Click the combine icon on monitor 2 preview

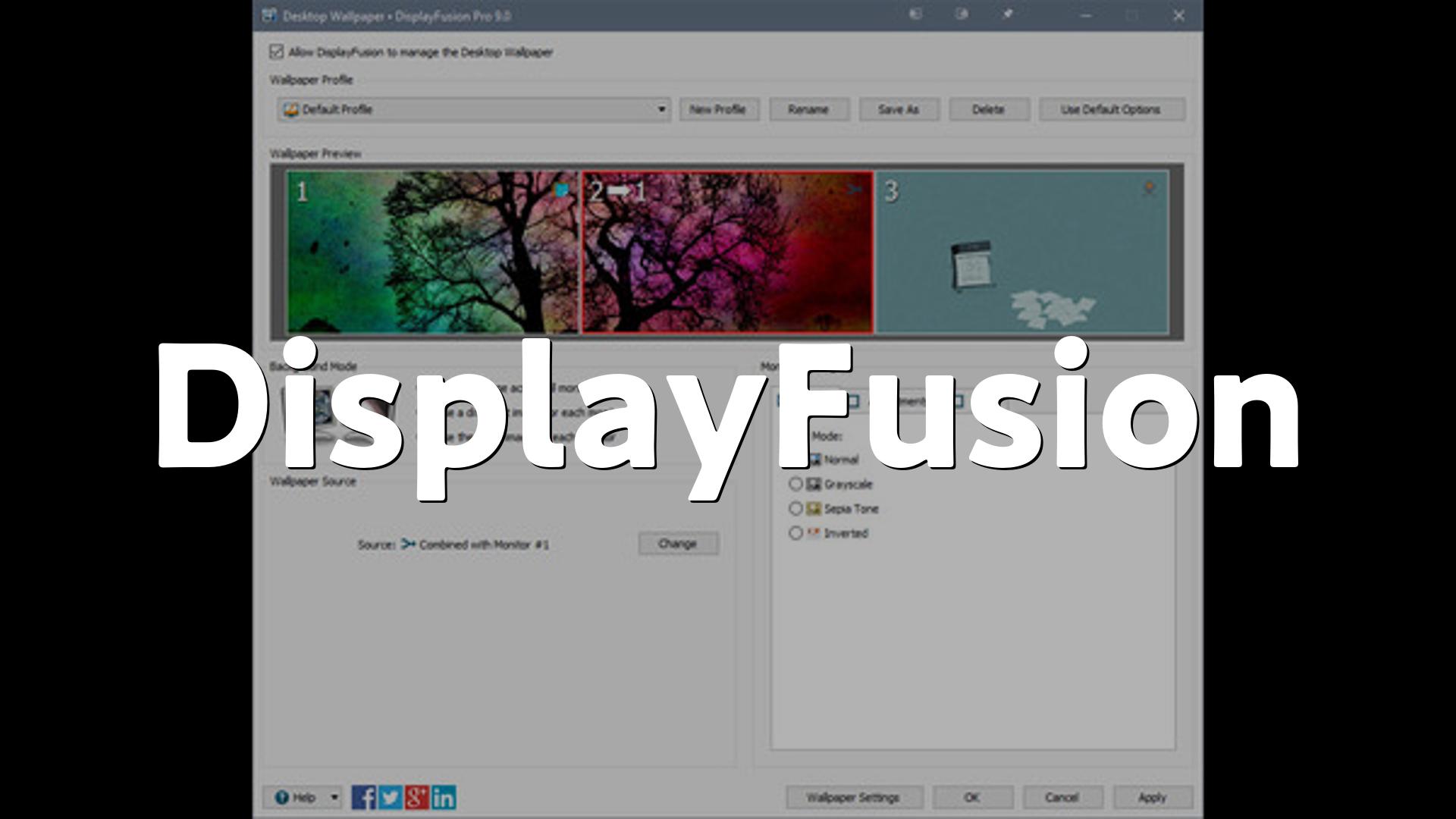(855, 189)
